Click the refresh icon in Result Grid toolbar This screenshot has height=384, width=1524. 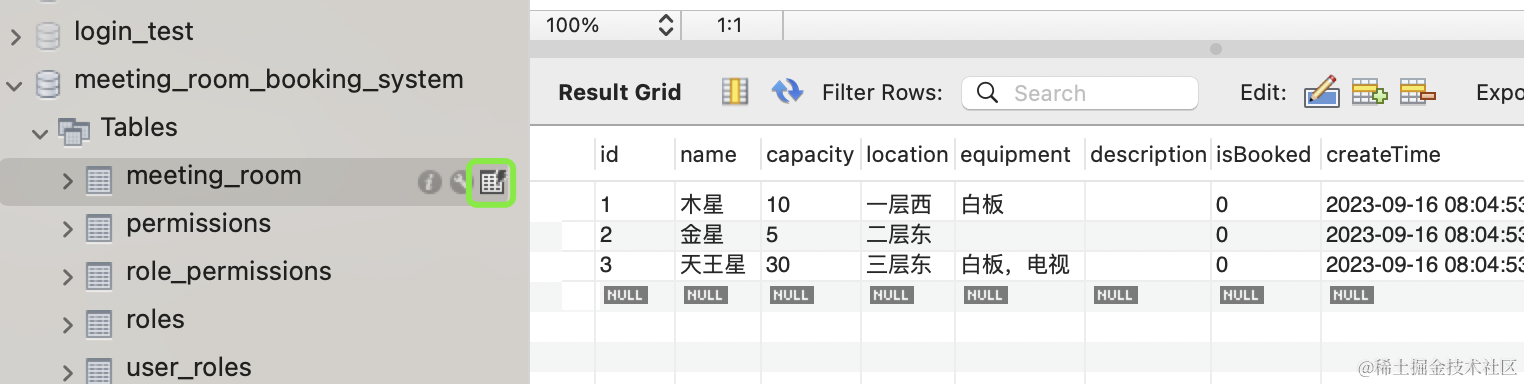(x=788, y=92)
